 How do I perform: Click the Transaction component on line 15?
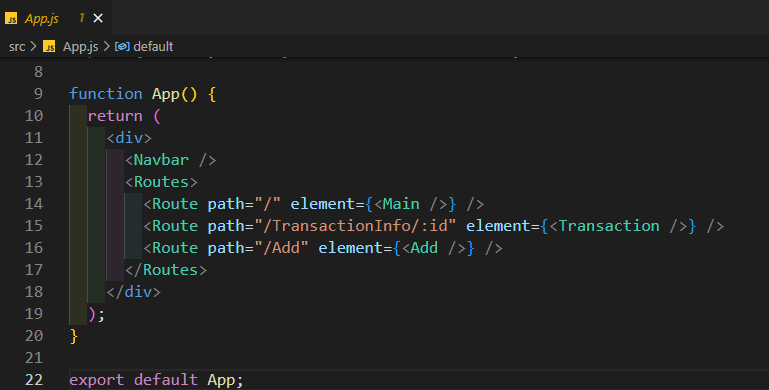click(x=609, y=226)
